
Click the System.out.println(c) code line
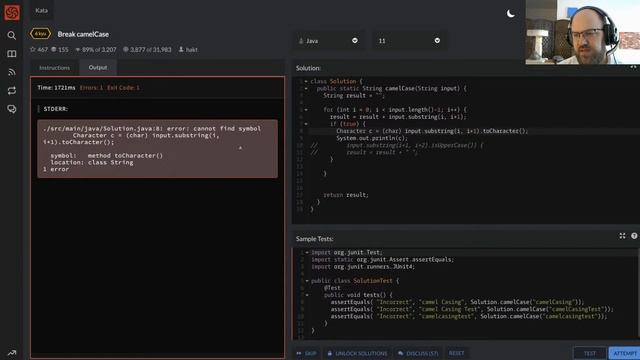[x=372, y=138]
